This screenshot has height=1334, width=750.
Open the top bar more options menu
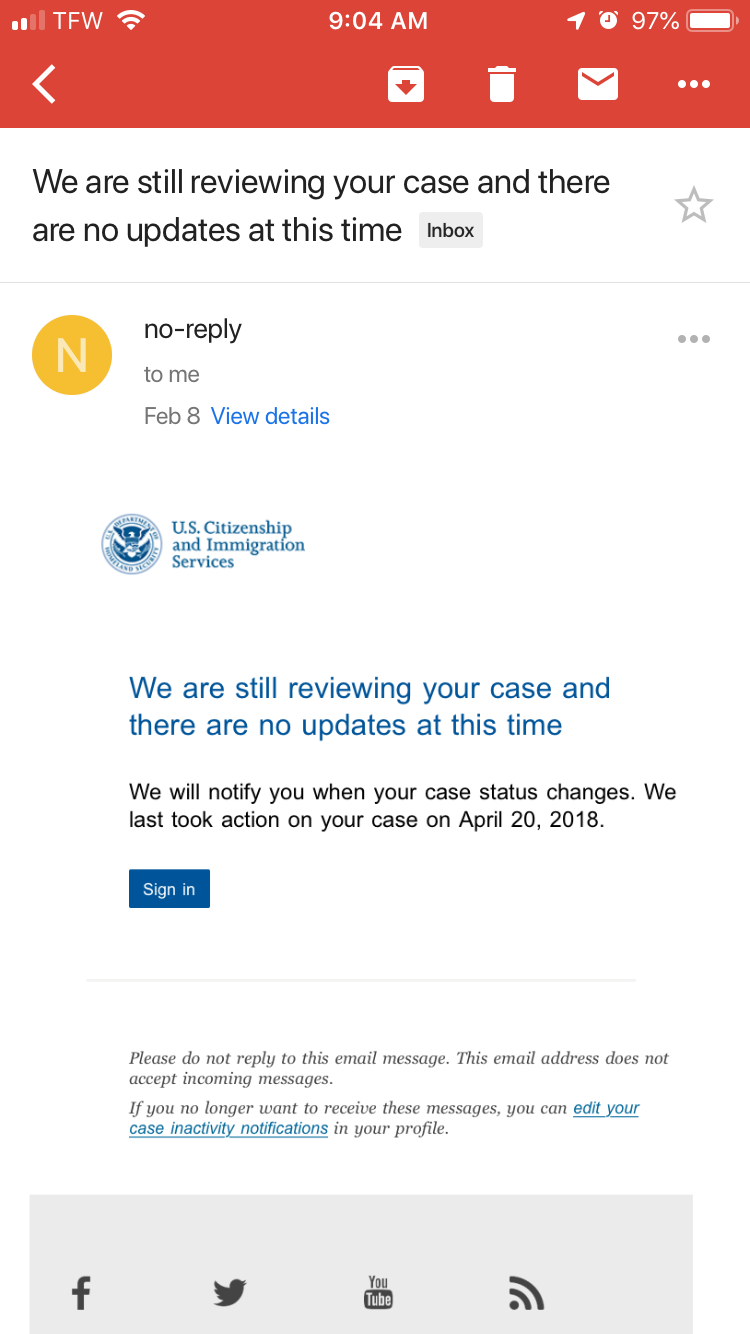coord(693,85)
